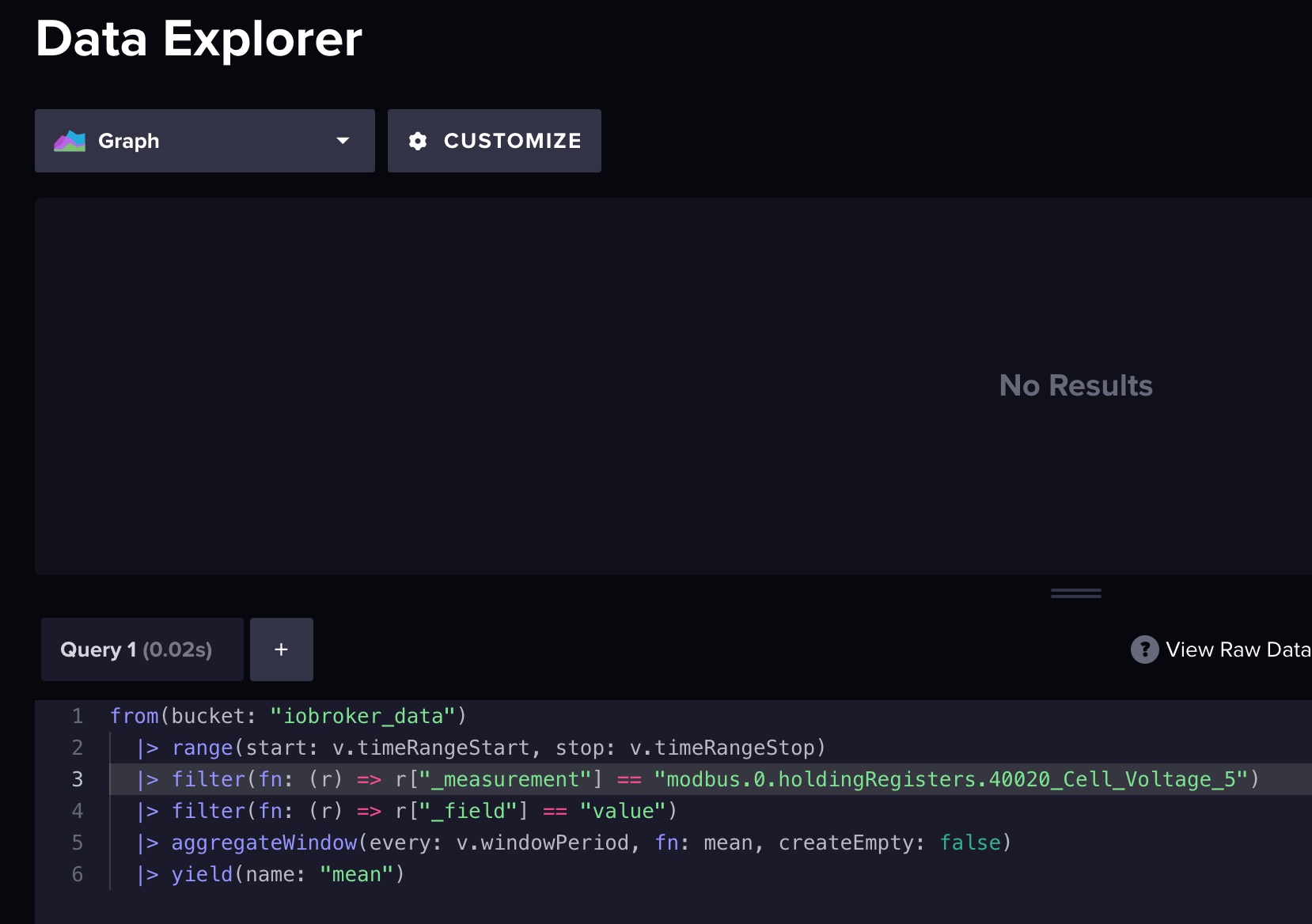Click the Cell_Voltage_5 measurement string
1312x924 pixels.
957,779
